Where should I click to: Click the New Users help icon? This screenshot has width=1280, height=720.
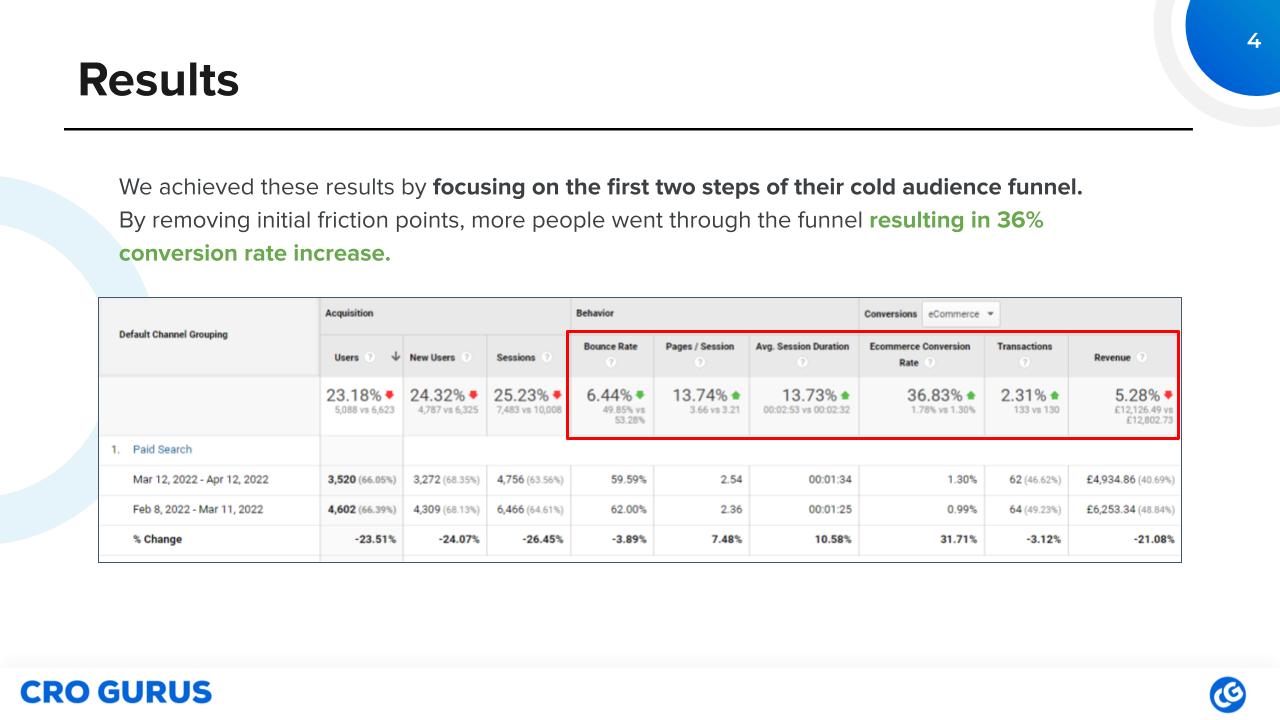tap(466, 357)
